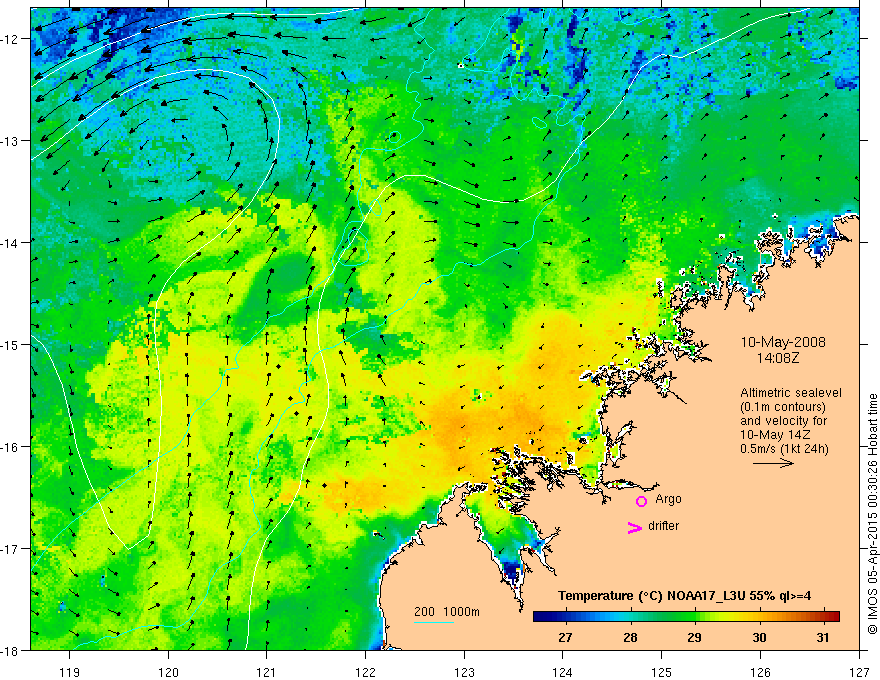Click the 'and velocity for' caption line
This screenshot has width=880, height=680.
point(783,421)
